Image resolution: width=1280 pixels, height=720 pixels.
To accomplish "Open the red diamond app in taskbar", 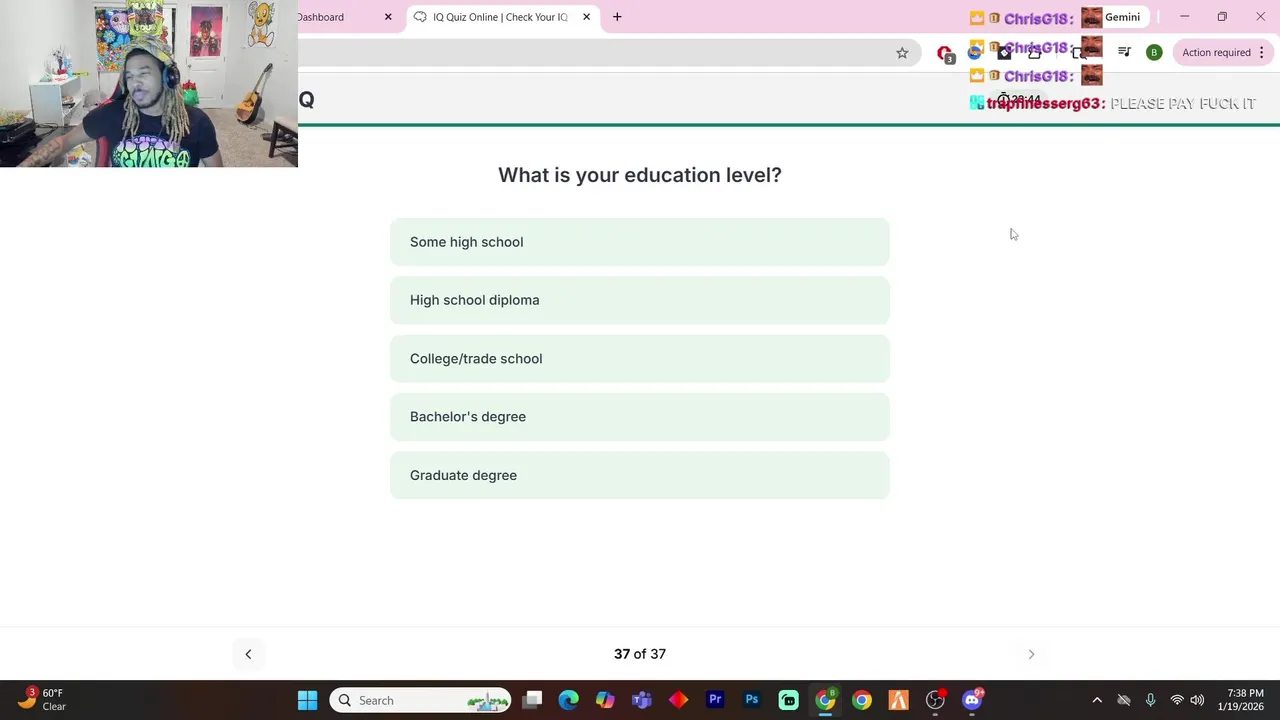I will tap(678, 700).
